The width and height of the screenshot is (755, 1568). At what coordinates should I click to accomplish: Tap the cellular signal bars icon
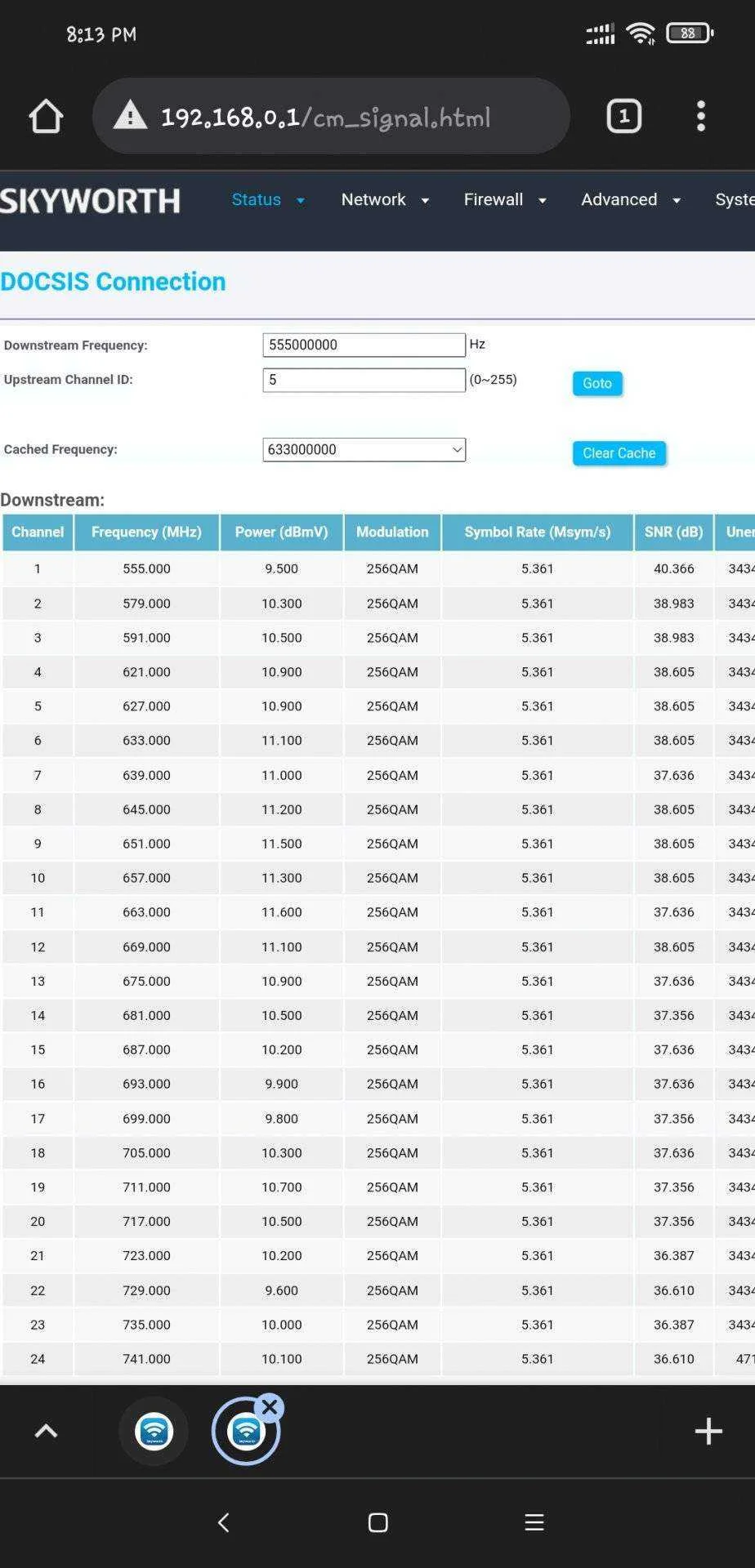point(601,34)
